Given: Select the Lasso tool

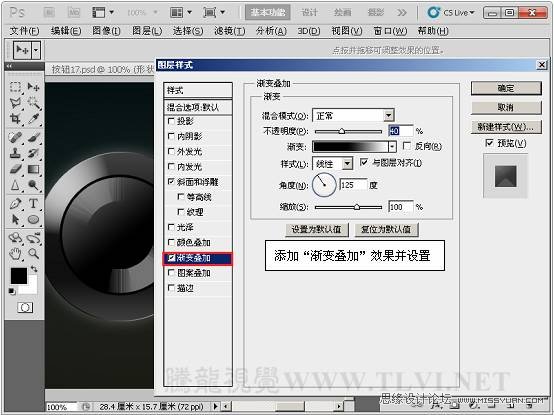Looking at the screenshot, I should tap(15, 103).
